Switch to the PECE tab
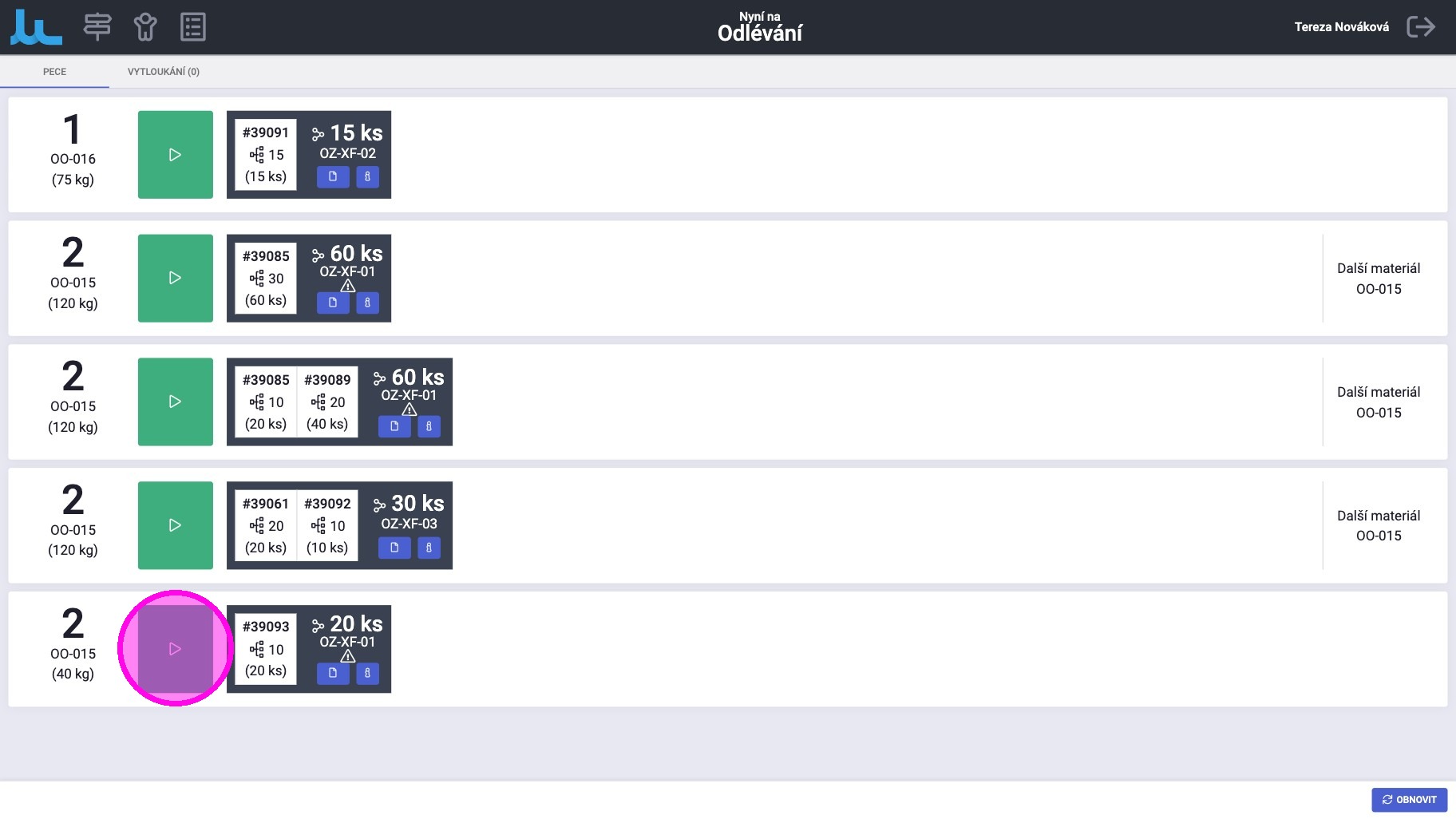Screen dimensions: 1456x819 point(54,72)
